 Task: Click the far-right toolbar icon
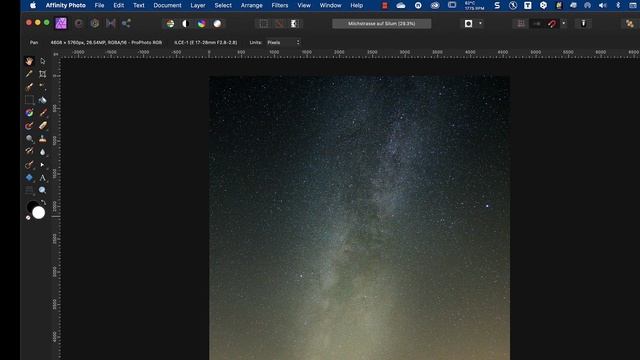pyautogui.click(x=630, y=24)
